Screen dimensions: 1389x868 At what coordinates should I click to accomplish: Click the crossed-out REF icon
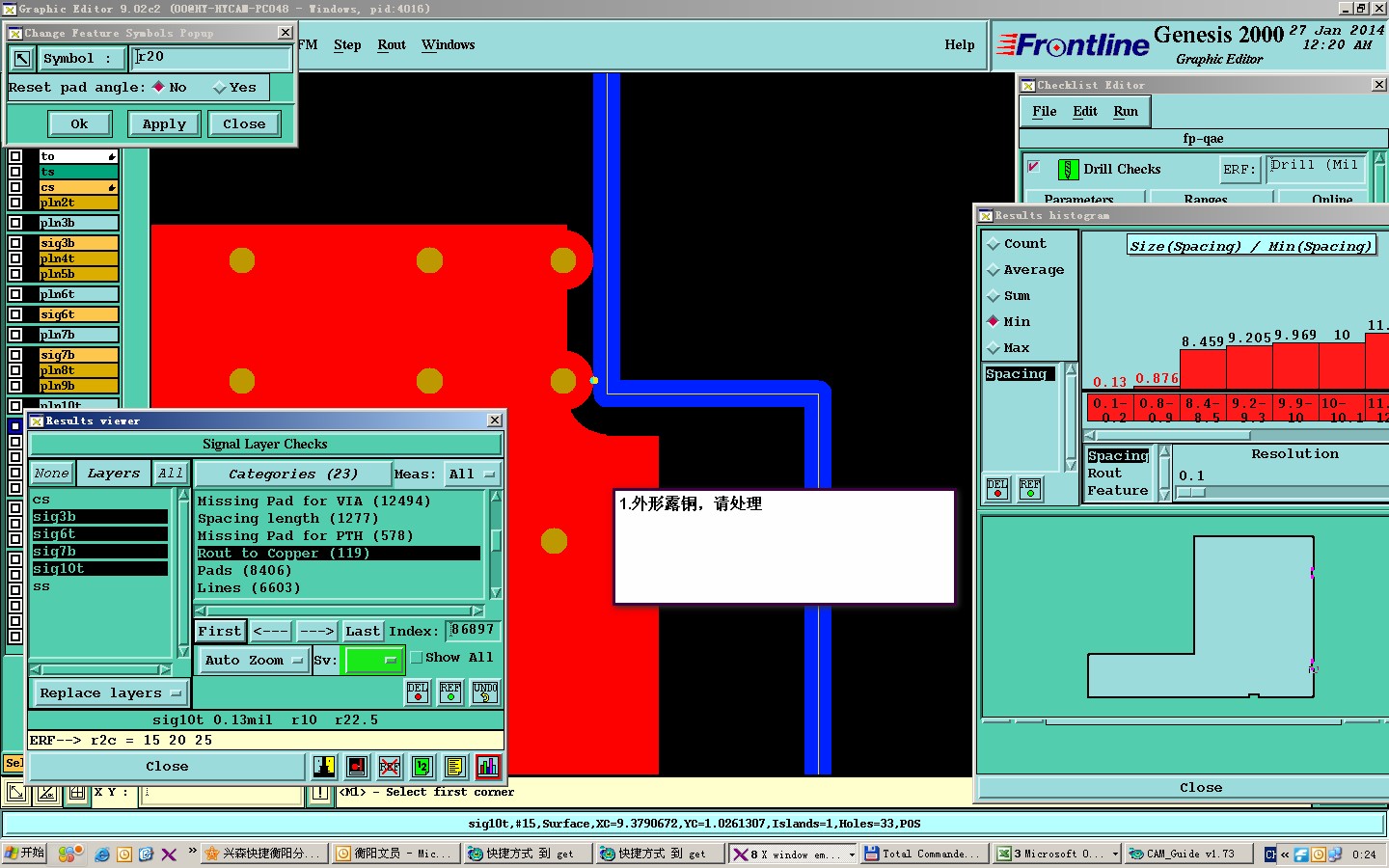[390, 767]
